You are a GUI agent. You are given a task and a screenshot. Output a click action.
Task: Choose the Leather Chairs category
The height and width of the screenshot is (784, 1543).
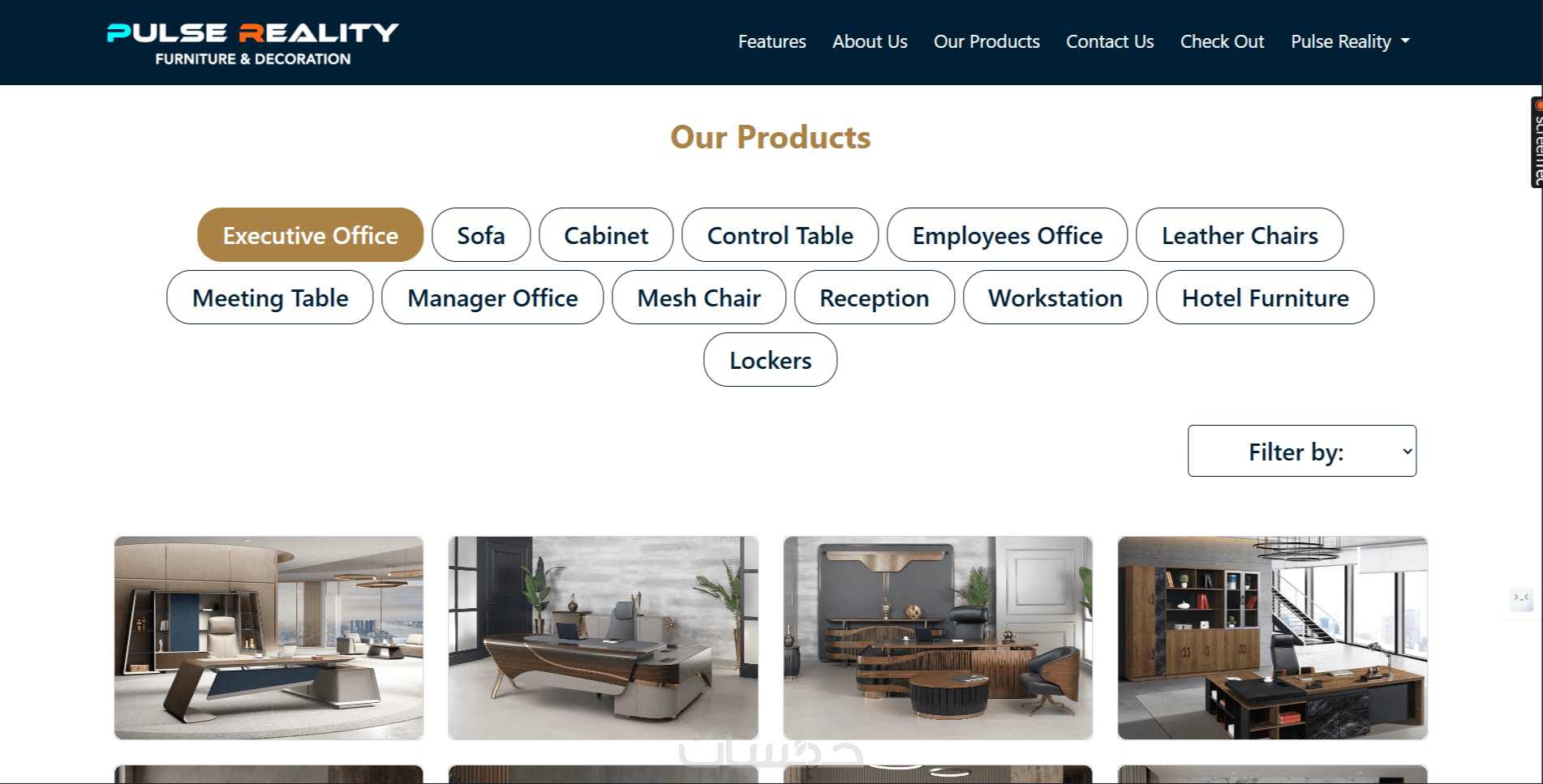tap(1240, 235)
